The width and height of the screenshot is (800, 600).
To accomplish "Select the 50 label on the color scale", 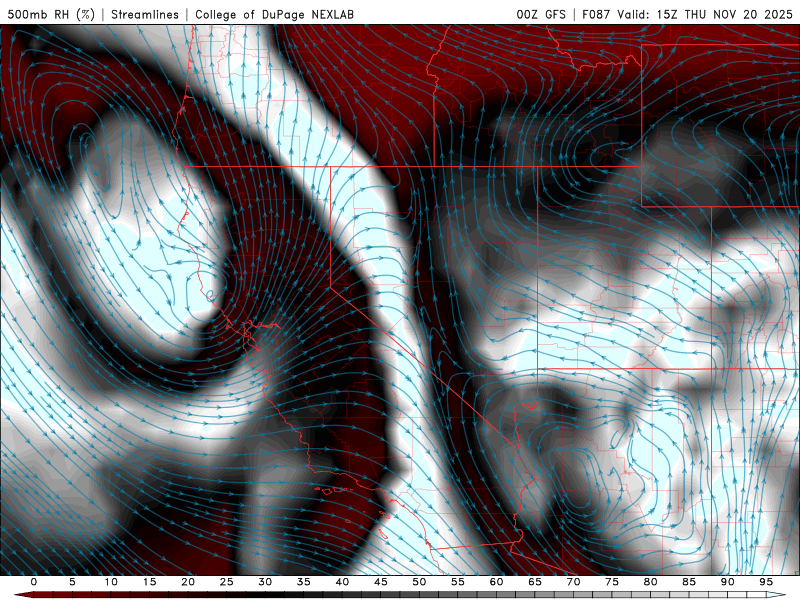I will tap(419, 582).
